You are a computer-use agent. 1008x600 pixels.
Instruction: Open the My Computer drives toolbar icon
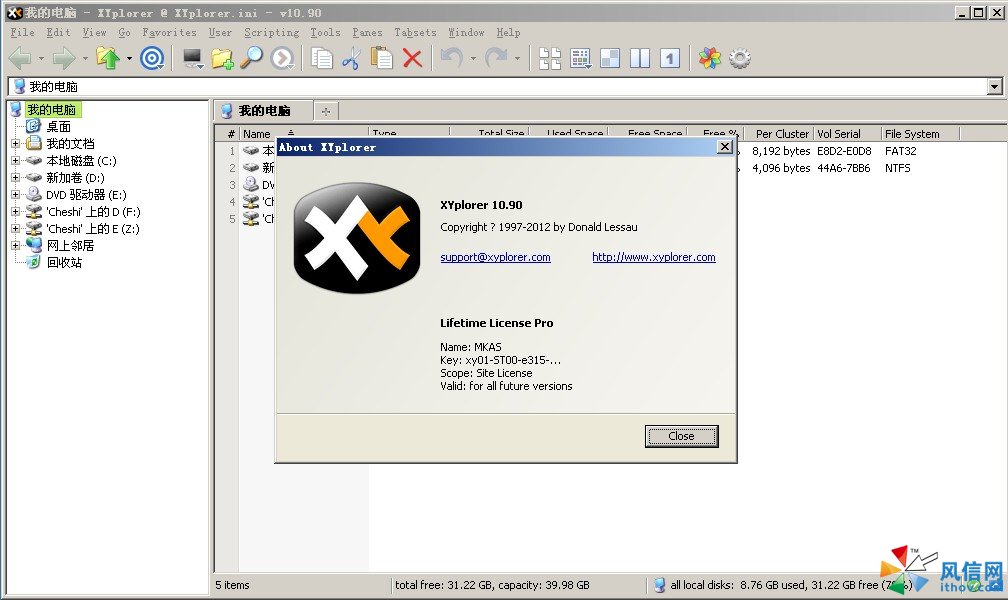[x=192, y=59]
